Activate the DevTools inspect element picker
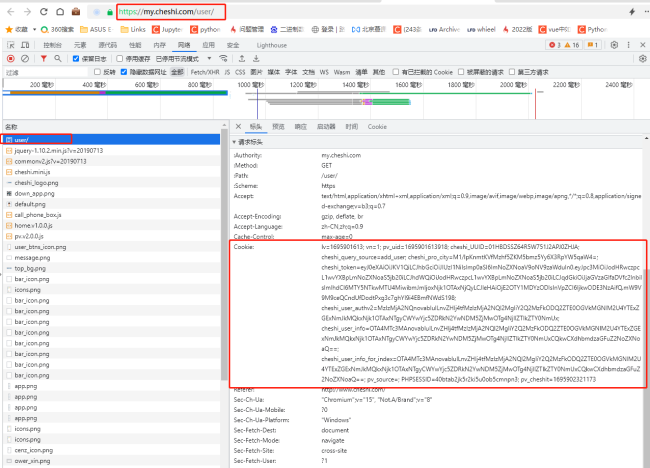Image resolution: width=650 pixels, height=468 pixels. point(11,45)
